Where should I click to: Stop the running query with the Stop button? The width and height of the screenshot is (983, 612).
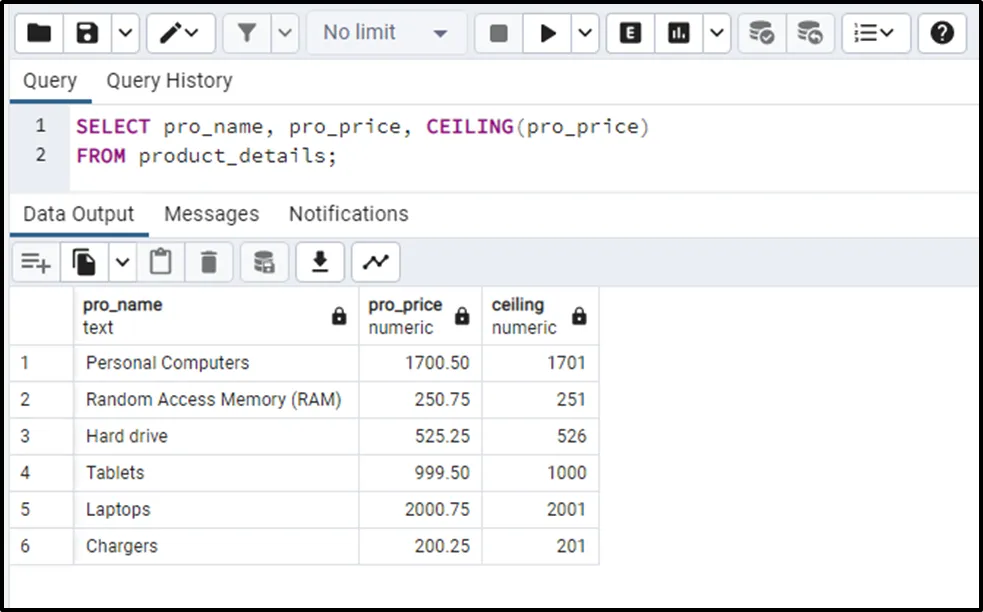(498, 33)
